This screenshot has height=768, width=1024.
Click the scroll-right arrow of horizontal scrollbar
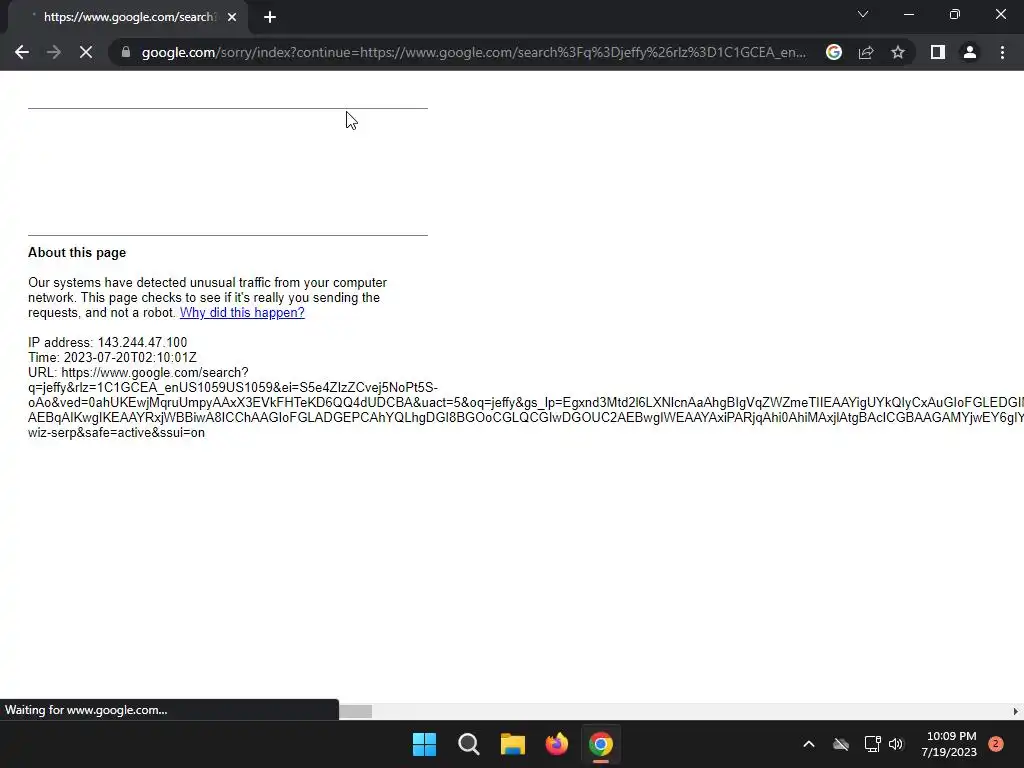point(1016,711)
